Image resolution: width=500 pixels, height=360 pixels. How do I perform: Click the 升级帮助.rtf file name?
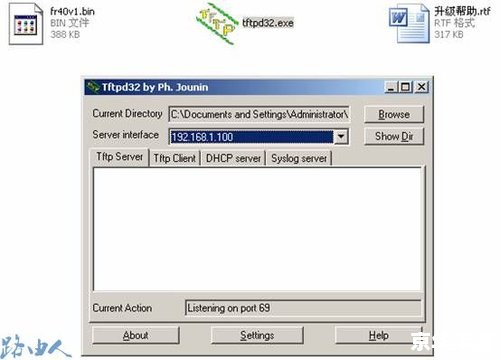click(x=462, y=11)
